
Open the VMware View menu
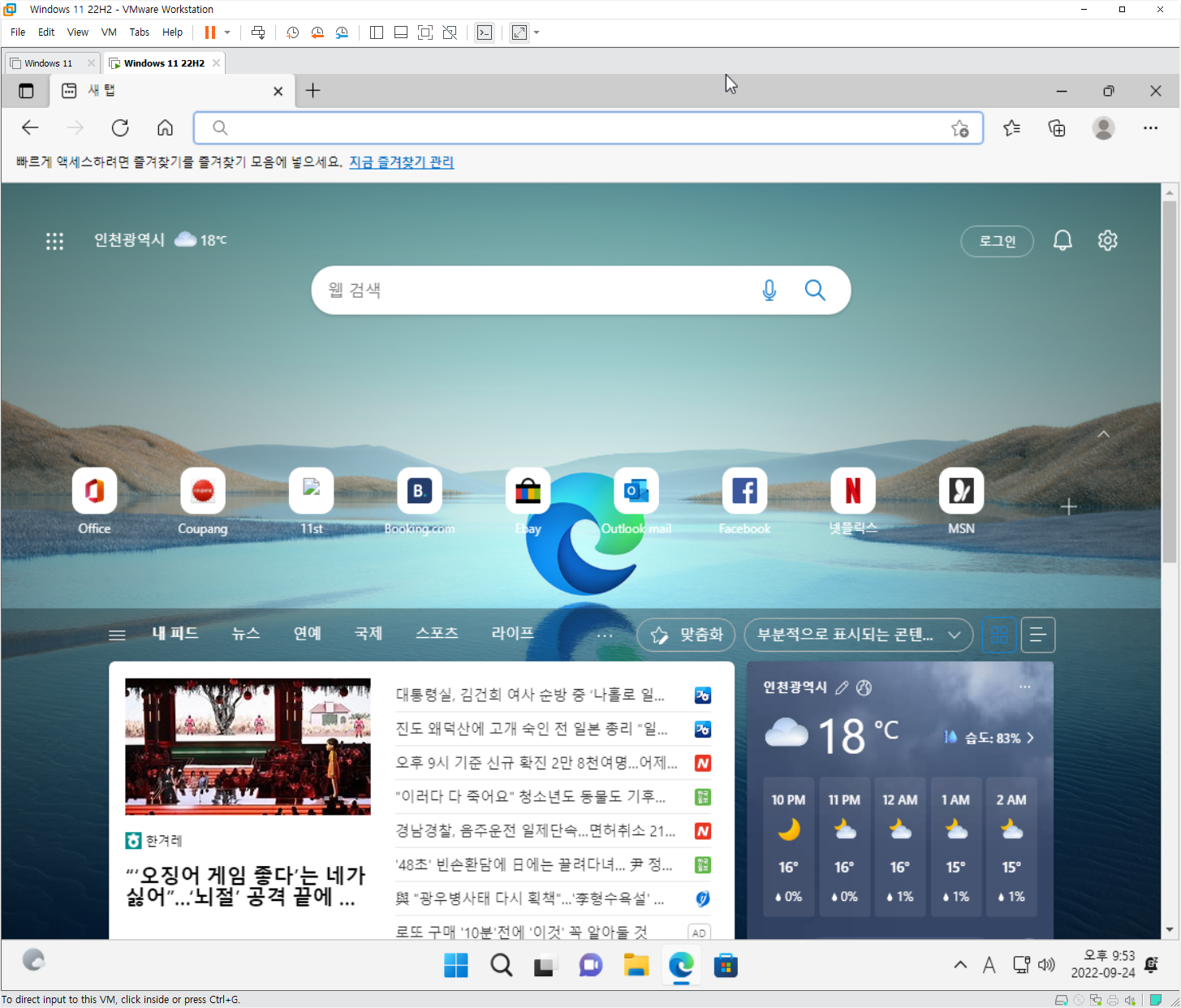pos(78,32)
